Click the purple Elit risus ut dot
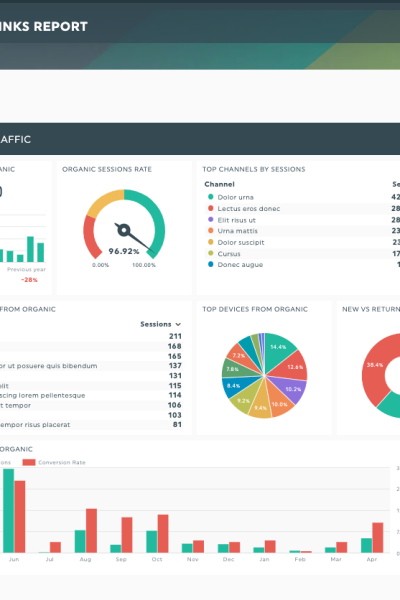The height and width of the screenshot is (600, 400). pyautogui.click(x=211, y=220)
